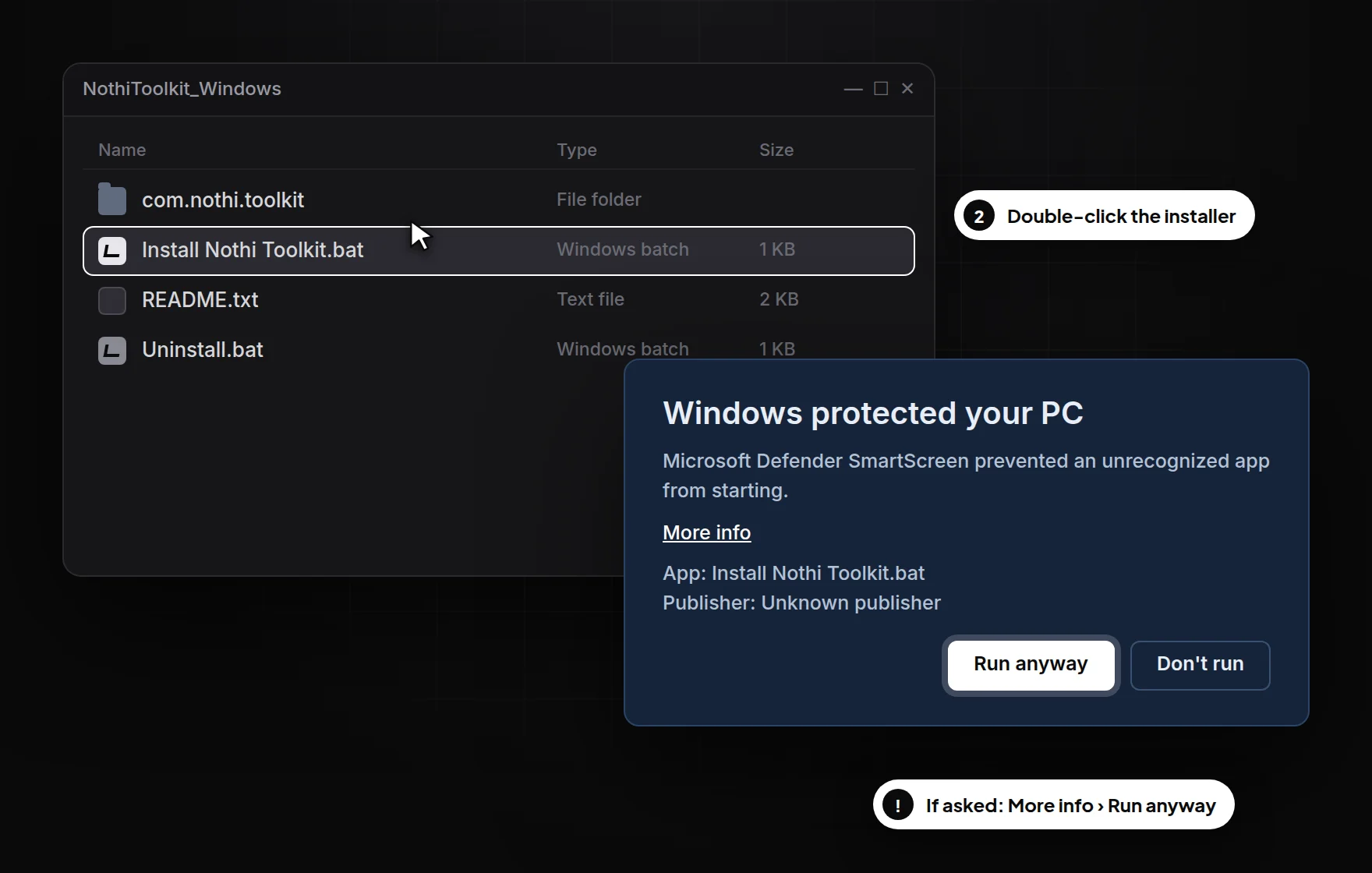Image resolution: width=1372 pixels, height=873 pixels.
Task: Select the Install Nothi Toolkit.bat file name
Action: 253,249
